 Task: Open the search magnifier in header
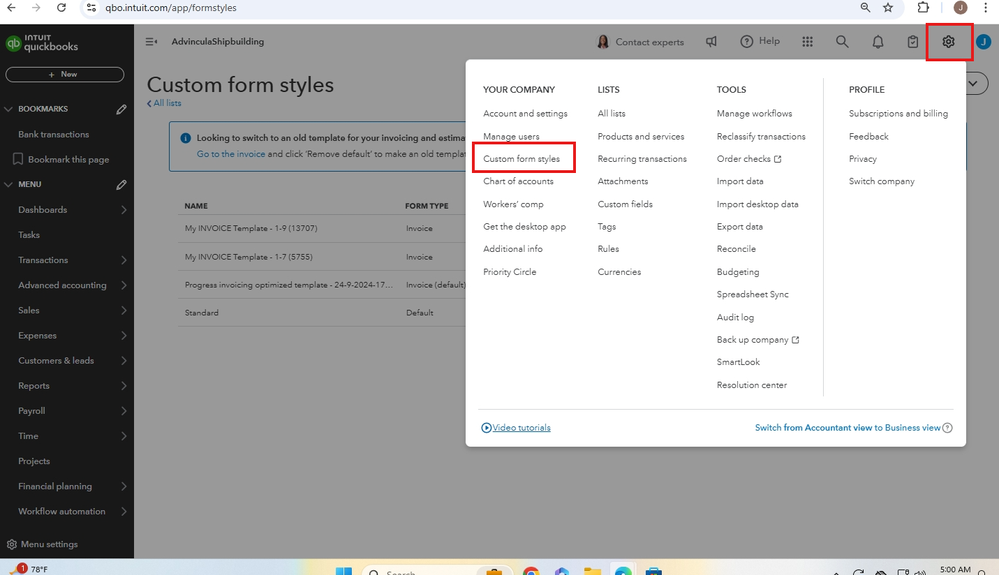tap(842, 42)
